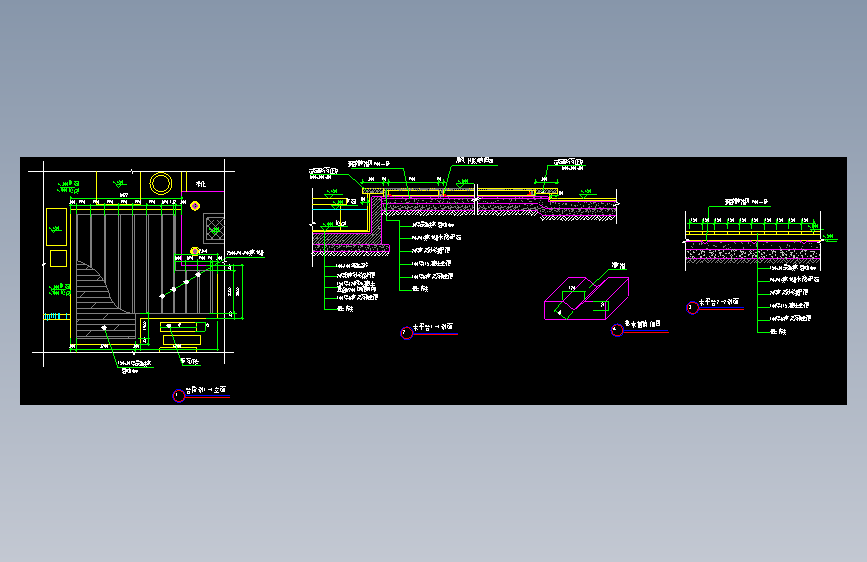Click the lower yellow-magenta round marker
The image size is (867, 562).
click(195, 252)
